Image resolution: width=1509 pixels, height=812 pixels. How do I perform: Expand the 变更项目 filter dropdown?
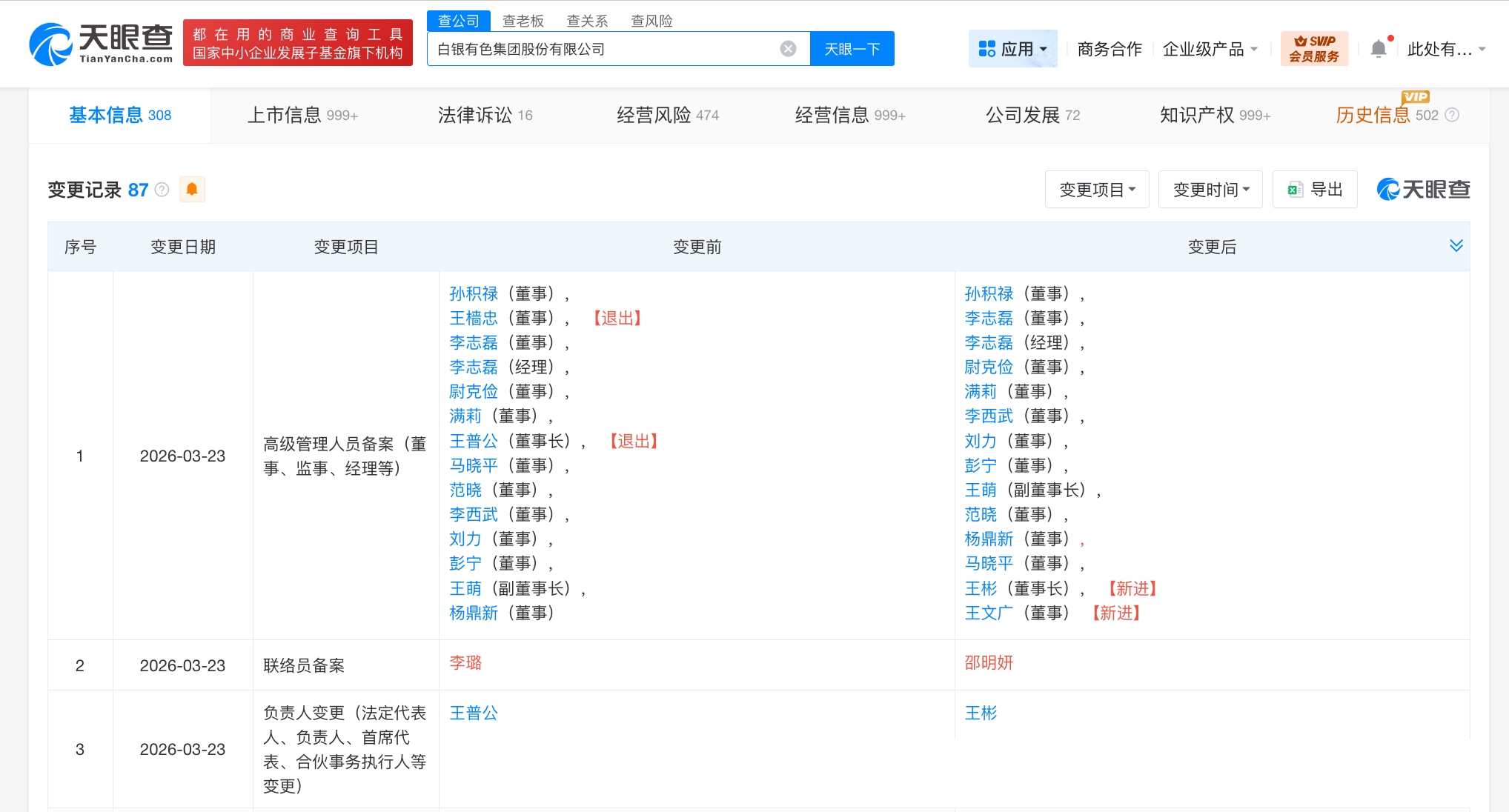tap(1097, 190)
